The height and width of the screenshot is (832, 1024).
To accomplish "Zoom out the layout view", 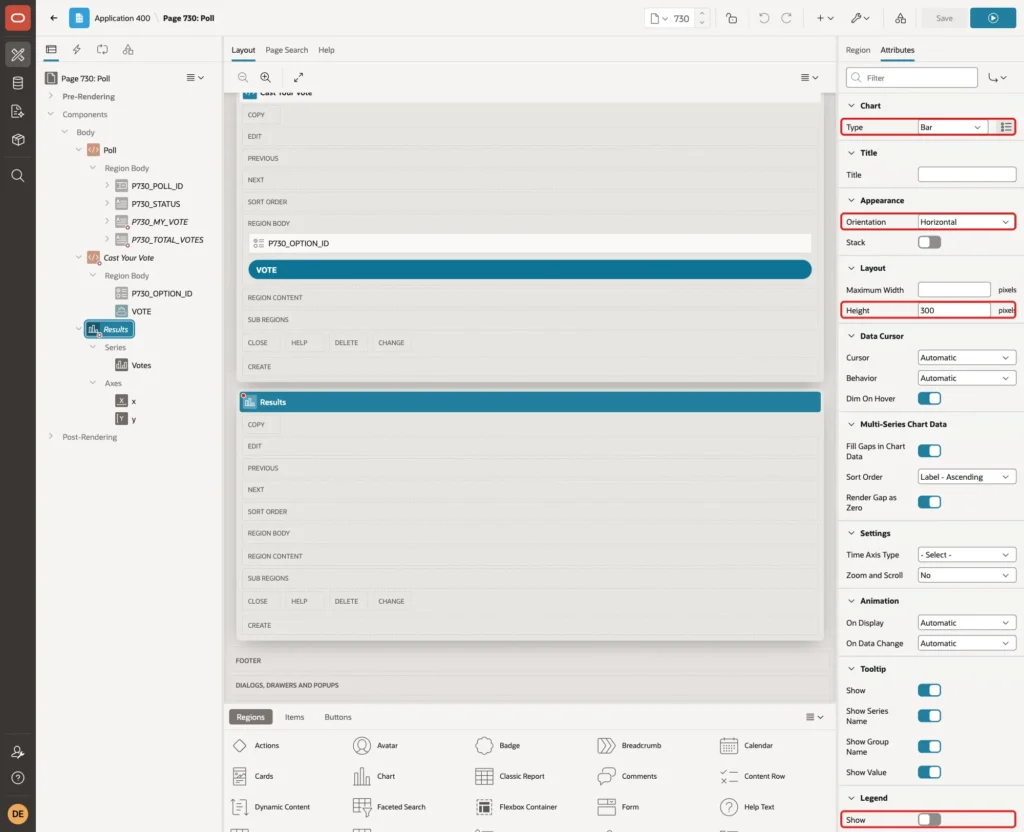I will coord(243,77).
